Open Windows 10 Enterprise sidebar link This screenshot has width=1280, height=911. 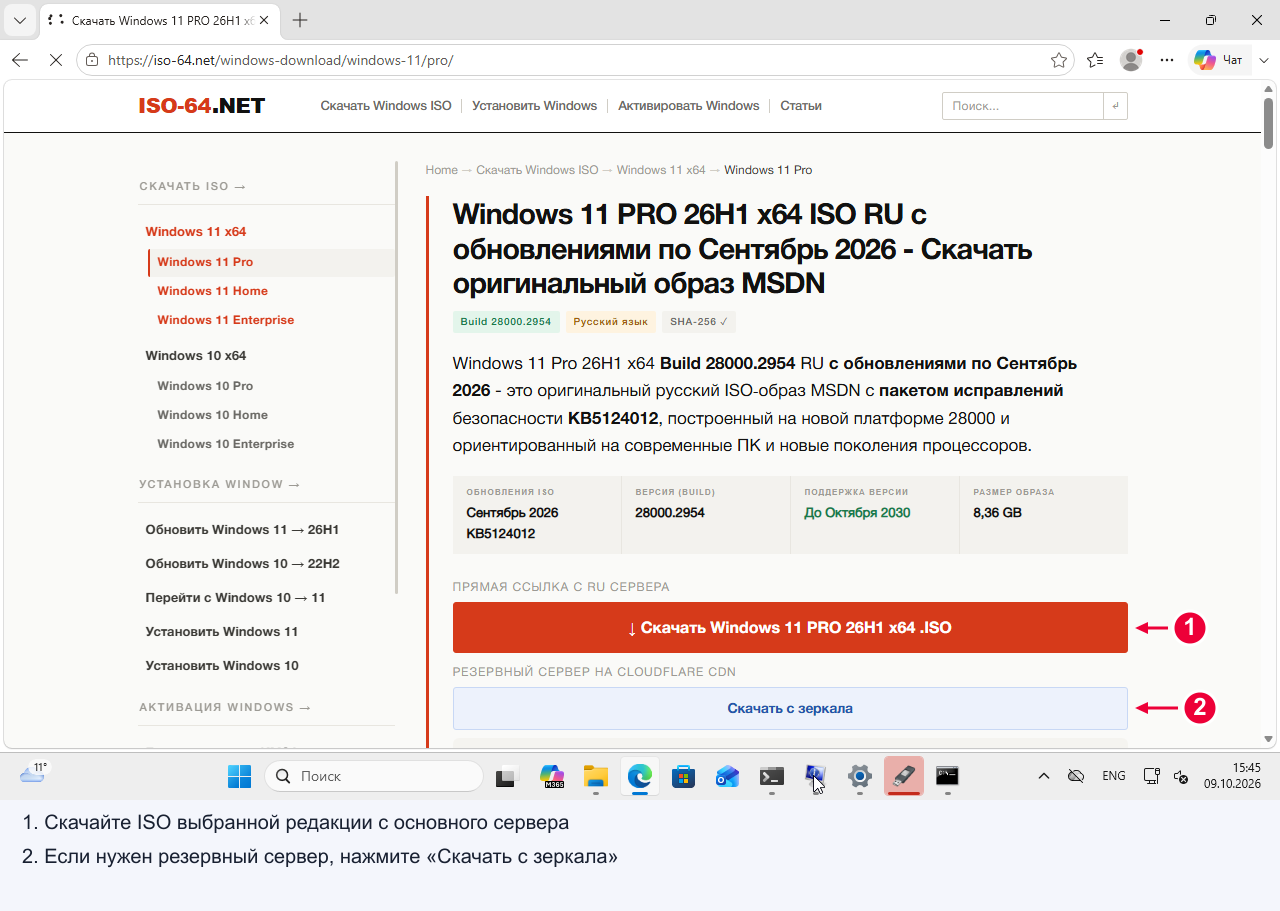pyautogui.click(x=225, y=444)
